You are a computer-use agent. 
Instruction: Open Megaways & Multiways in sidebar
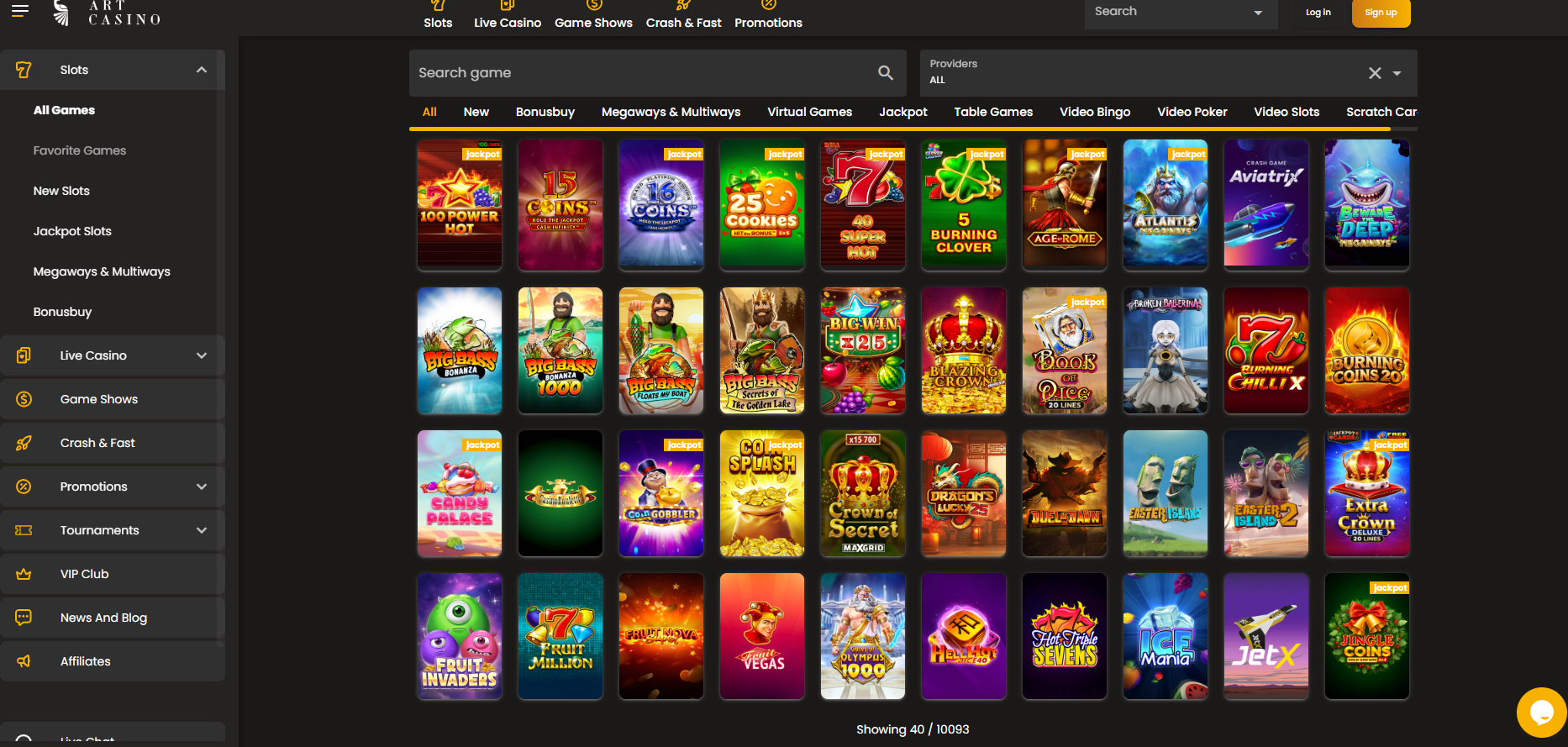(x=102, y=271)
